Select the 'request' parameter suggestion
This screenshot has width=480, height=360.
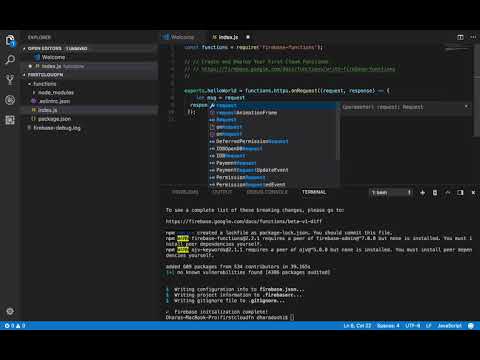pos(273,106)
